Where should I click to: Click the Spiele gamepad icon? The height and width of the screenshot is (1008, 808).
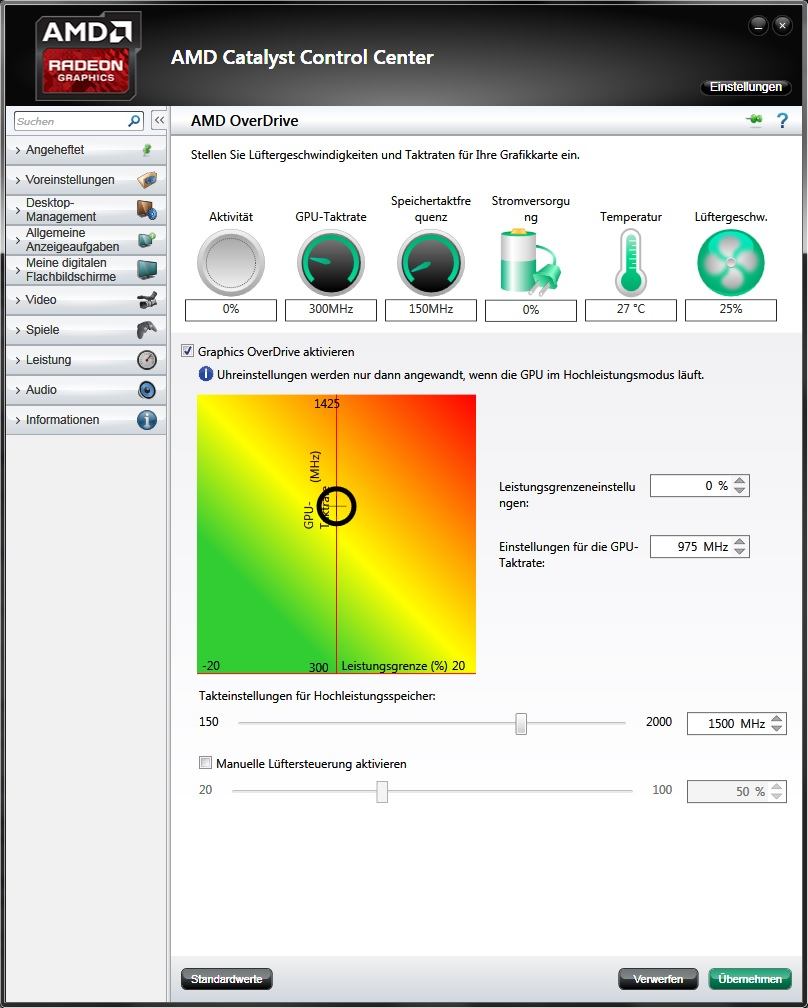click(x=147, y=330)
